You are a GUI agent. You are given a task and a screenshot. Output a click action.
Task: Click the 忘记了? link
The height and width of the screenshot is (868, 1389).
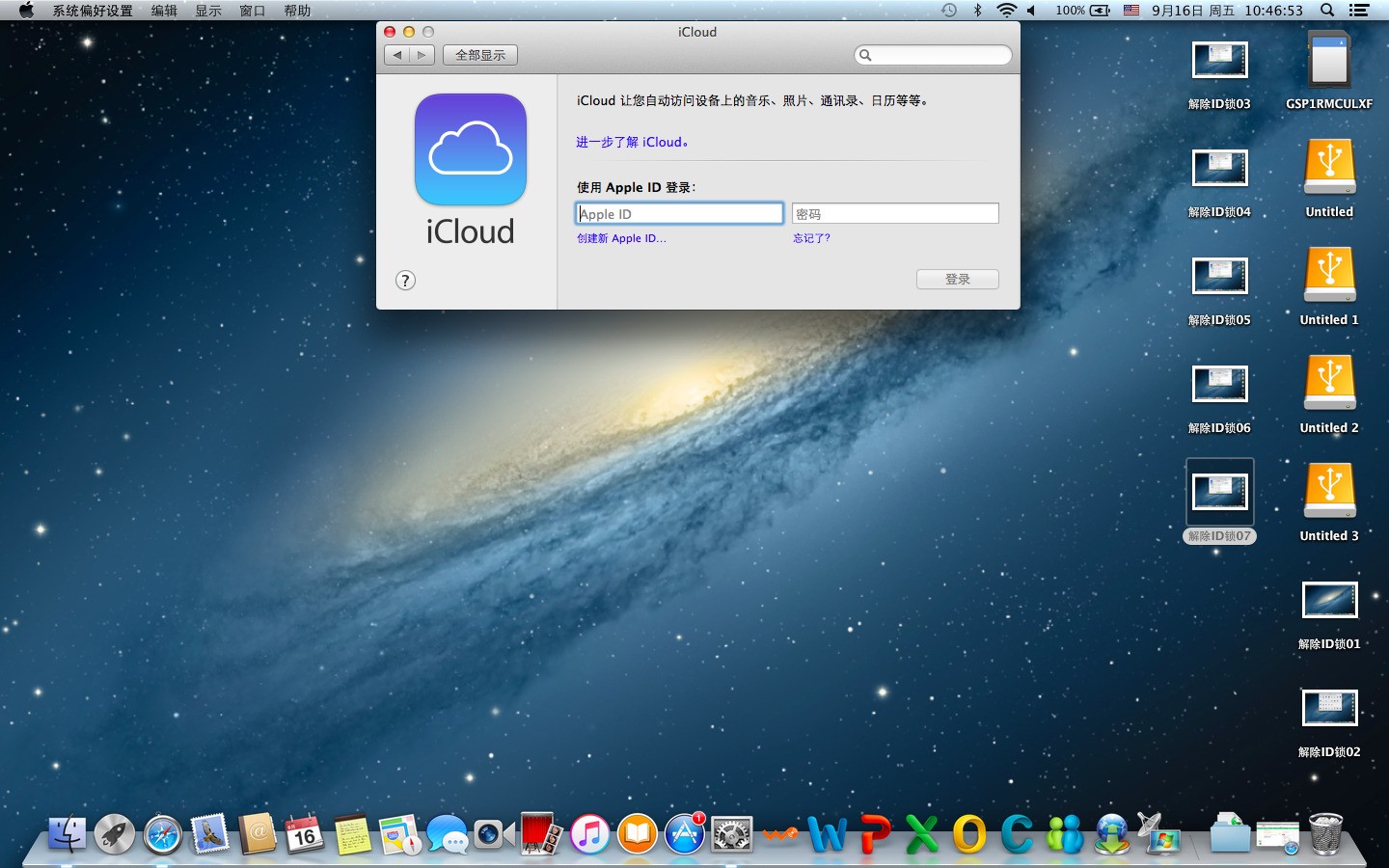(811, 238)
